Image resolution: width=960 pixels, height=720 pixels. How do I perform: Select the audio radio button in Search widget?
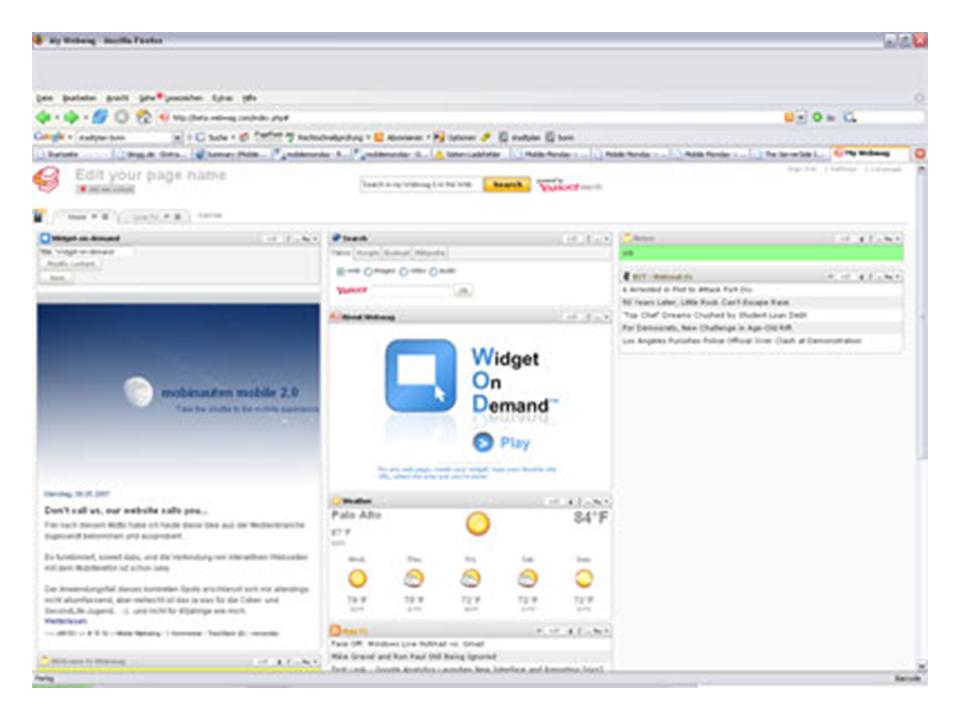[x=433, y=271]
